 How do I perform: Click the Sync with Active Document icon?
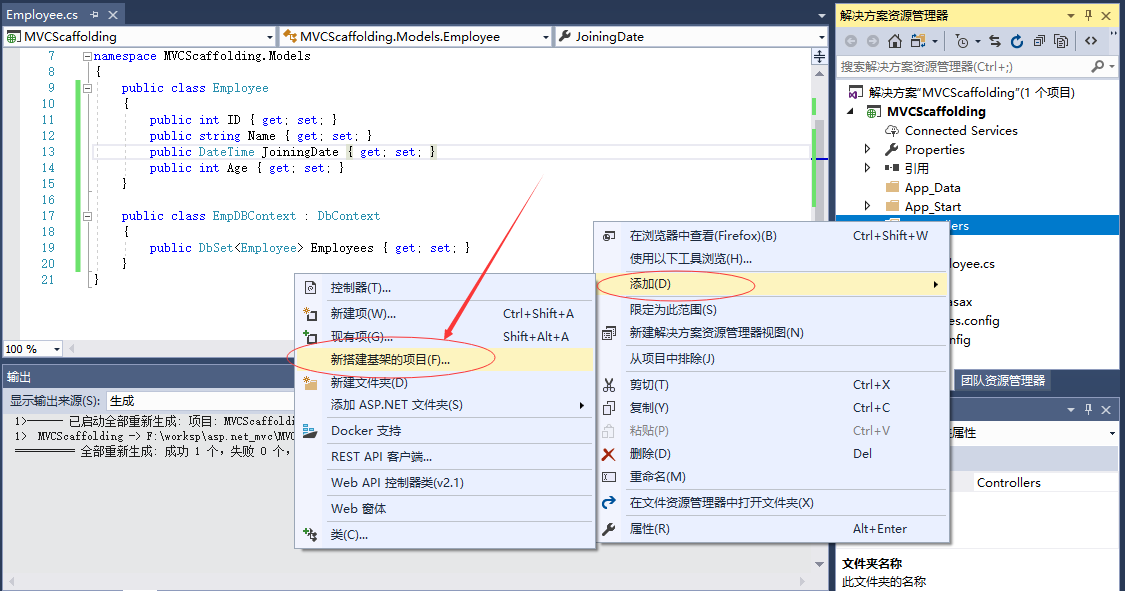click(x=995, y=41)
